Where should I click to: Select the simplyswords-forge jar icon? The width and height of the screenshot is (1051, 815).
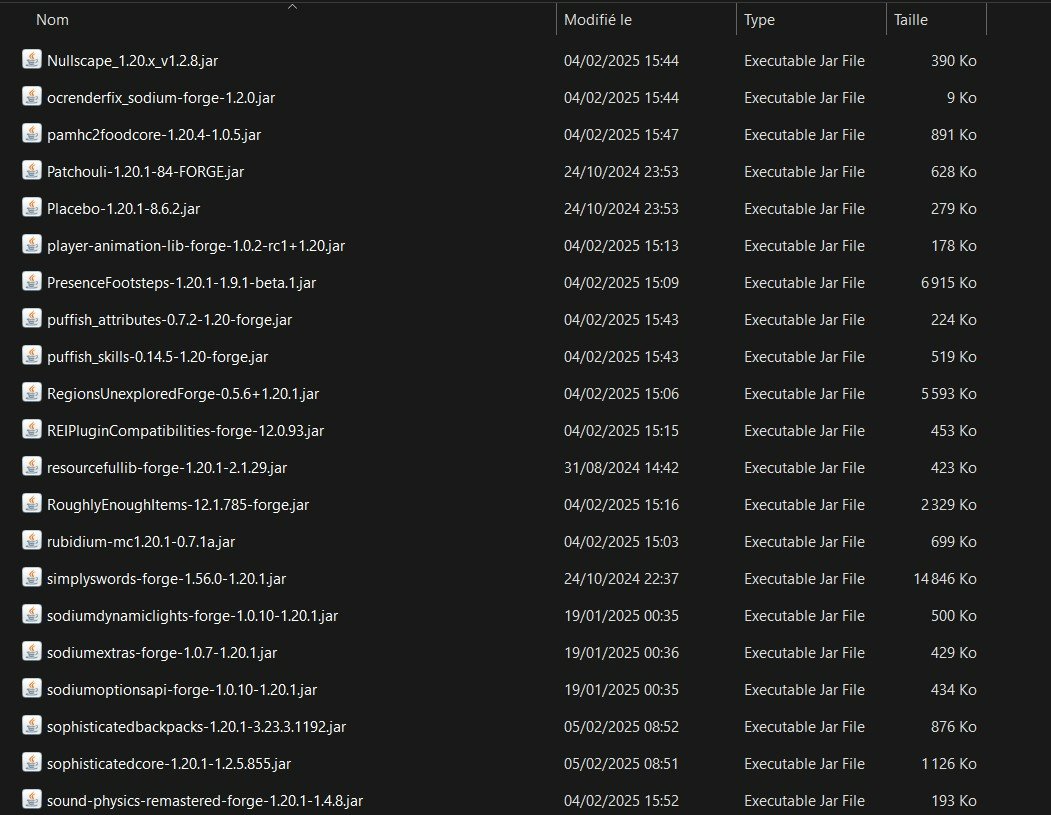[x=32, y=578]
